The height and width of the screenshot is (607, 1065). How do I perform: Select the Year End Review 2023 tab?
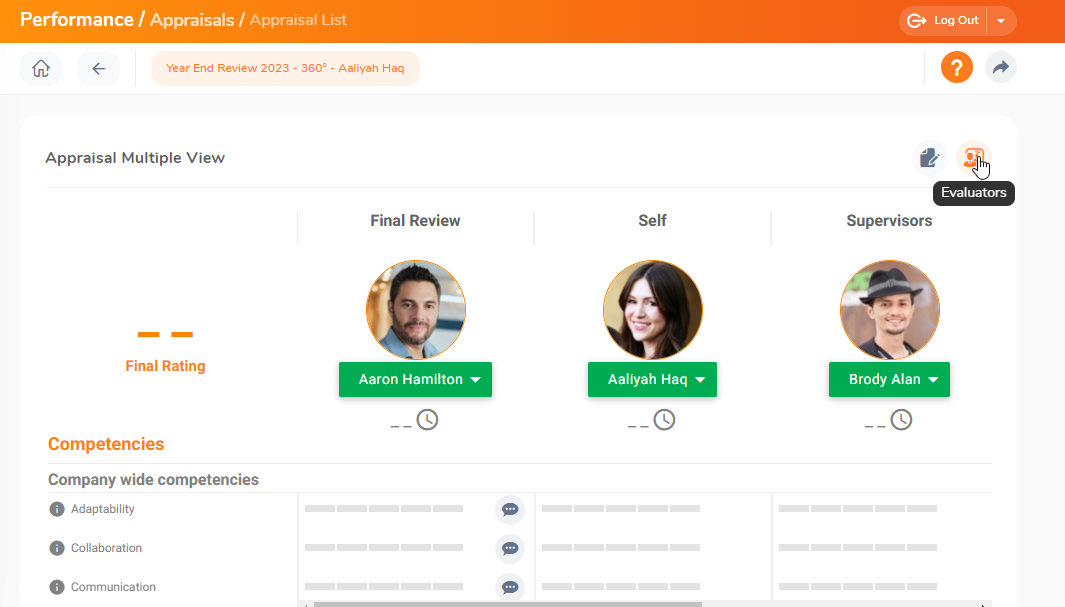[x=285, y=69]
